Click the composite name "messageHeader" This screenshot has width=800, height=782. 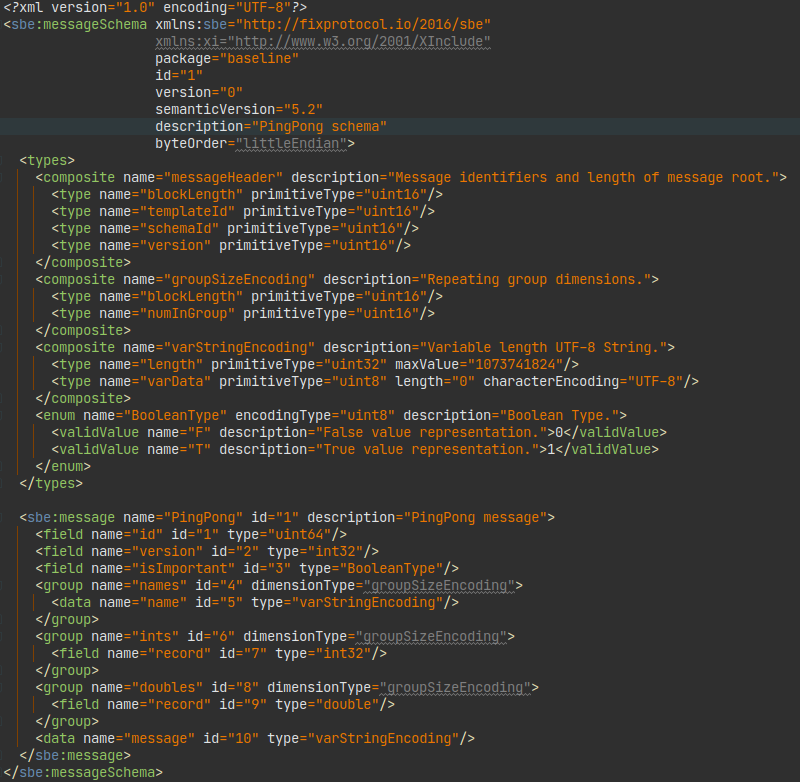click(x=223, y=178)
